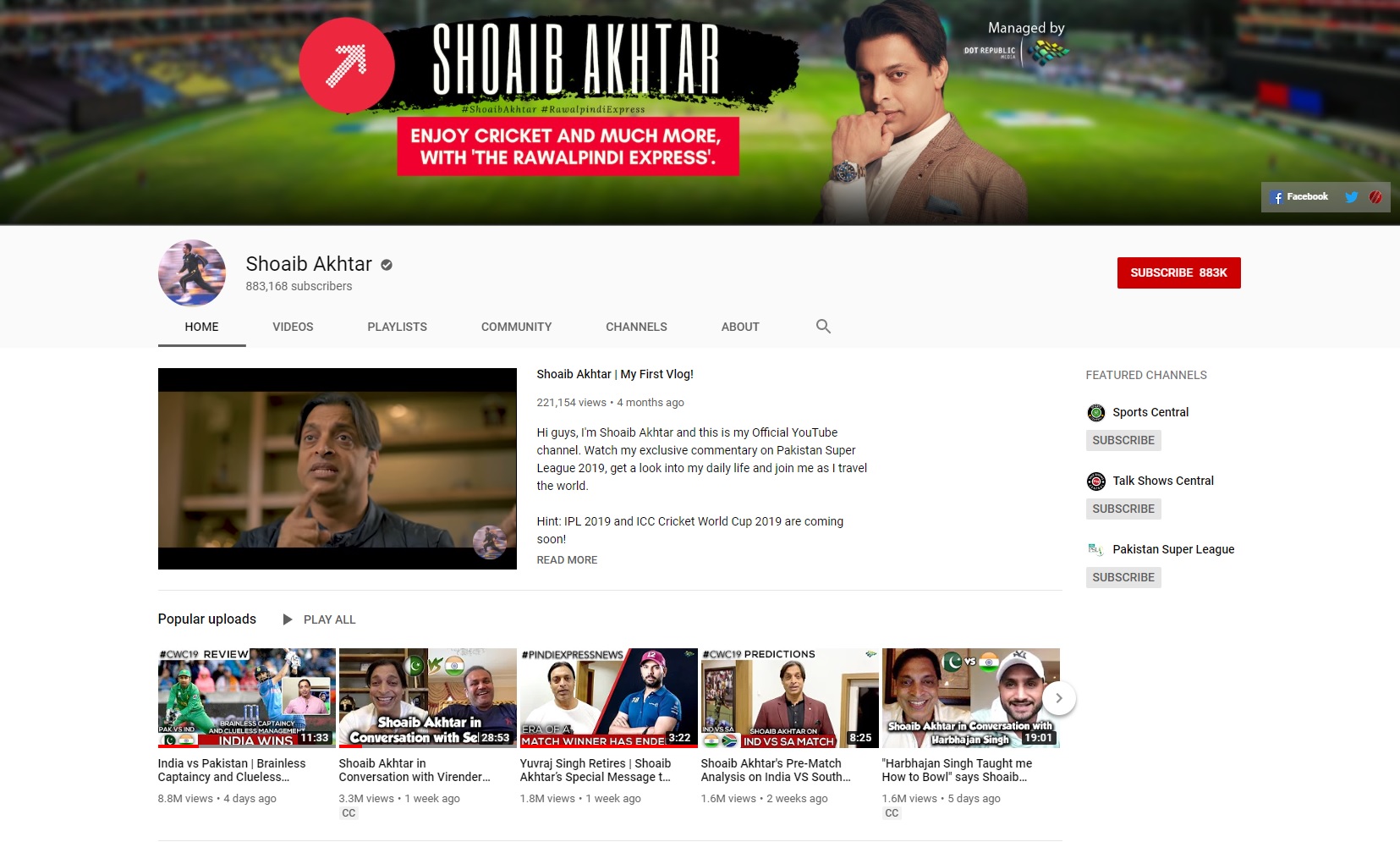Open the Facebook link in banner
The height and width of the screenshot is (842, 1400).
(1299, 197)
